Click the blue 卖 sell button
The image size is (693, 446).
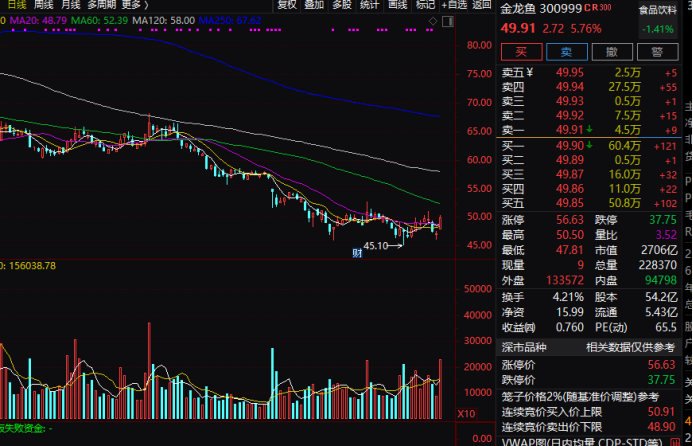(567, 52)
